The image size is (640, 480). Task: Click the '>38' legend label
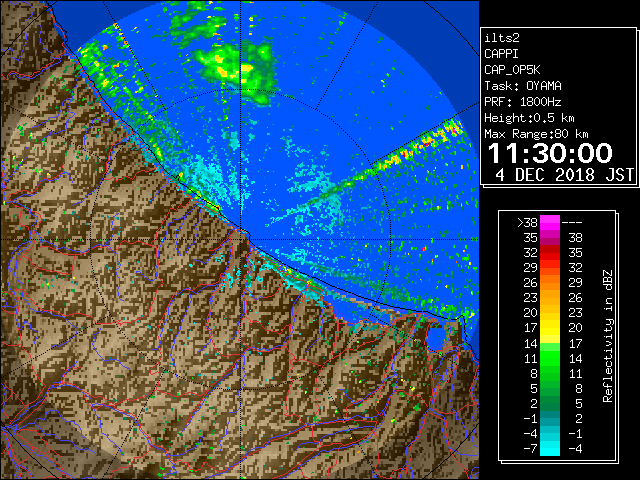[x=527, y=222]
